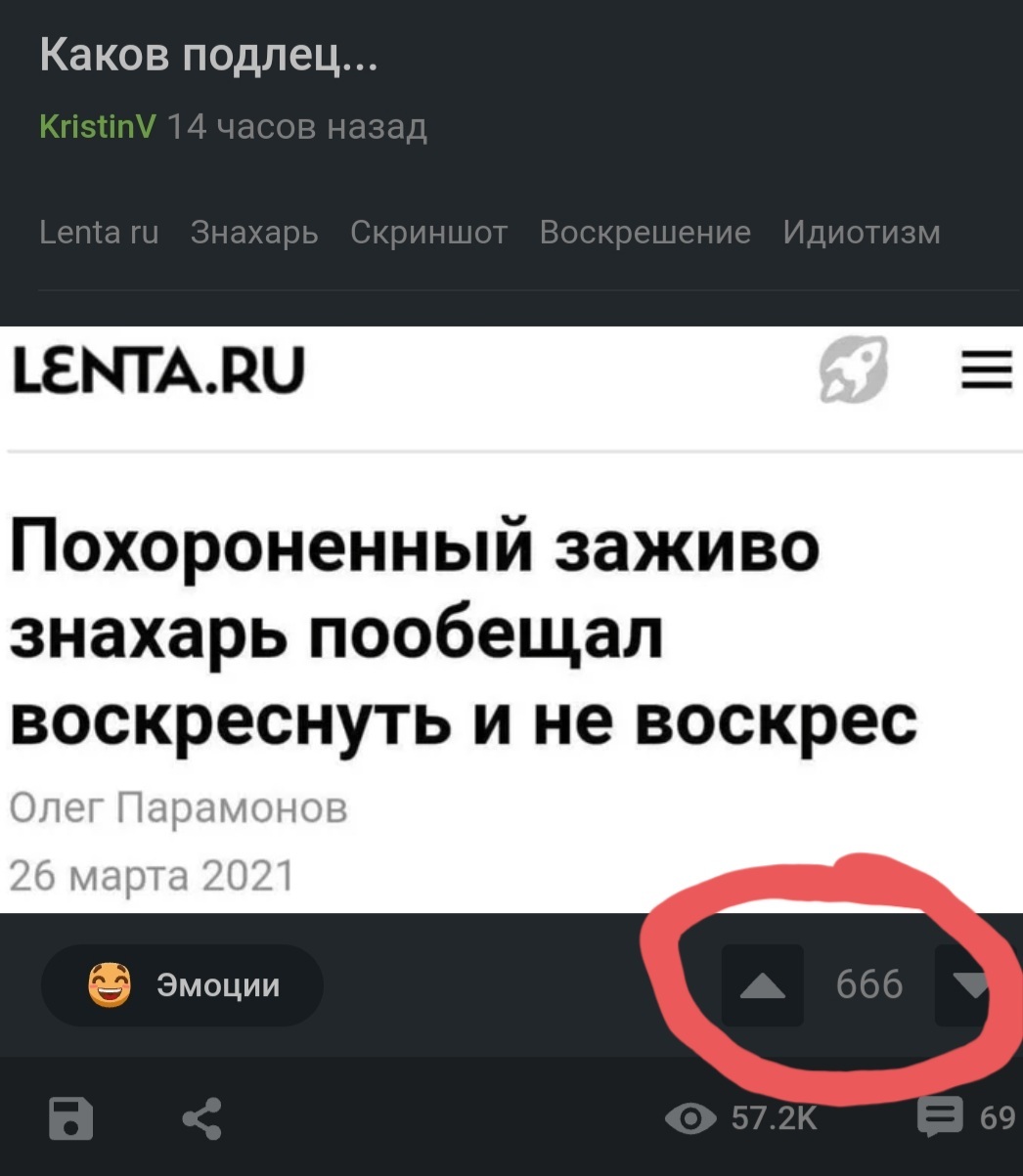Tap the LENTA.RU logo in the screenshot
The height and width of the screenshot is (1176, 1023).
pyautogui.click(x=157, y=370)
